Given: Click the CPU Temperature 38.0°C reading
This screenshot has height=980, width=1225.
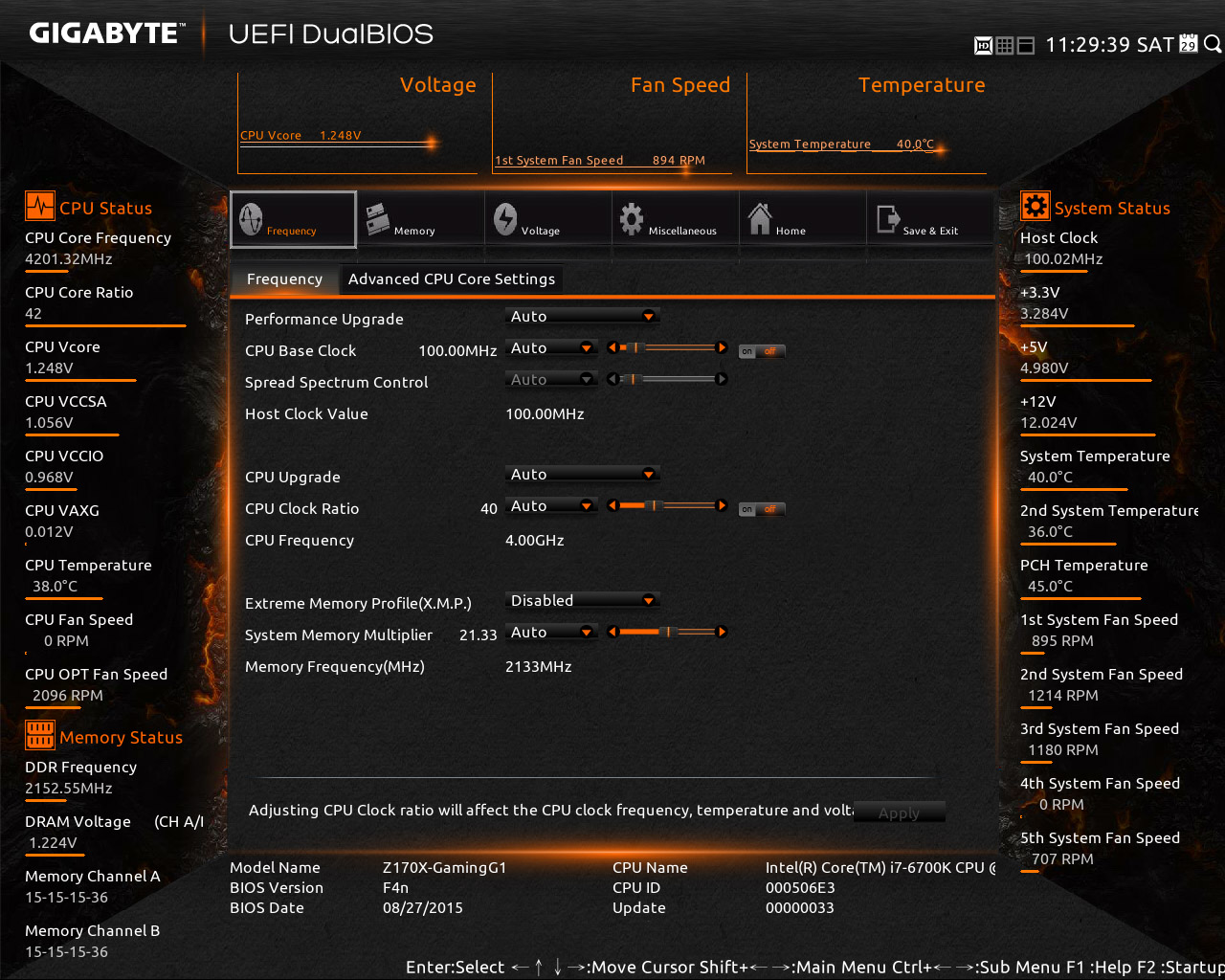Looking at the screenshot, I should tap(56, 587).
